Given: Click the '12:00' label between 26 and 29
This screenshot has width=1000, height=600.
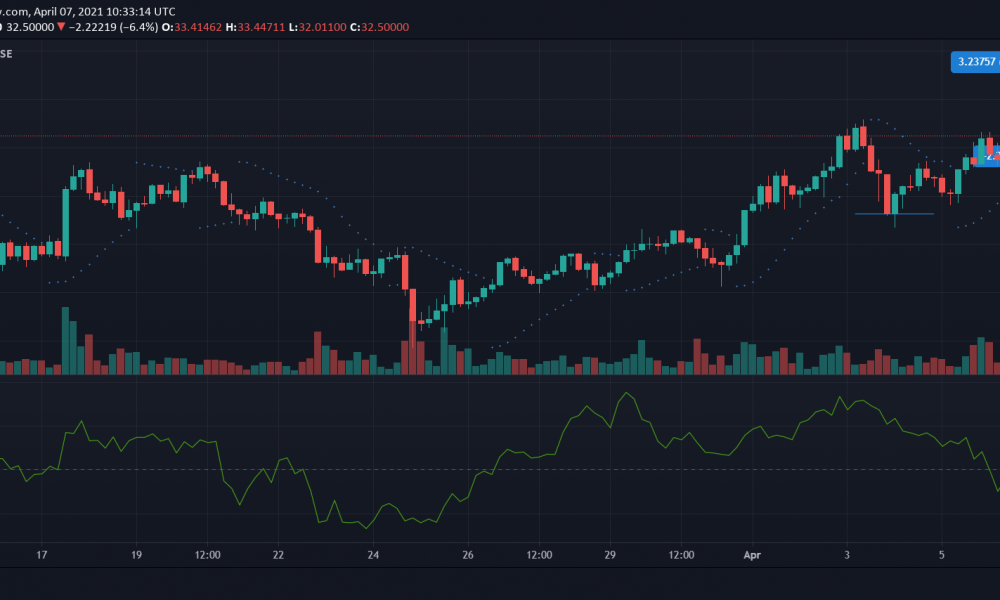Looking at the screenshot, I should point(539,555).
